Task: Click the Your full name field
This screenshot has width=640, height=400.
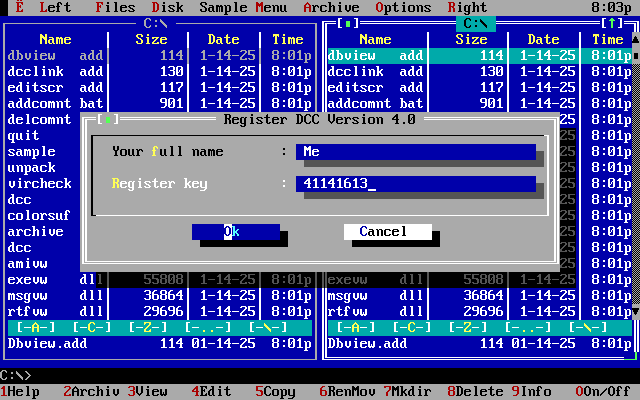Action: [415, 152]
